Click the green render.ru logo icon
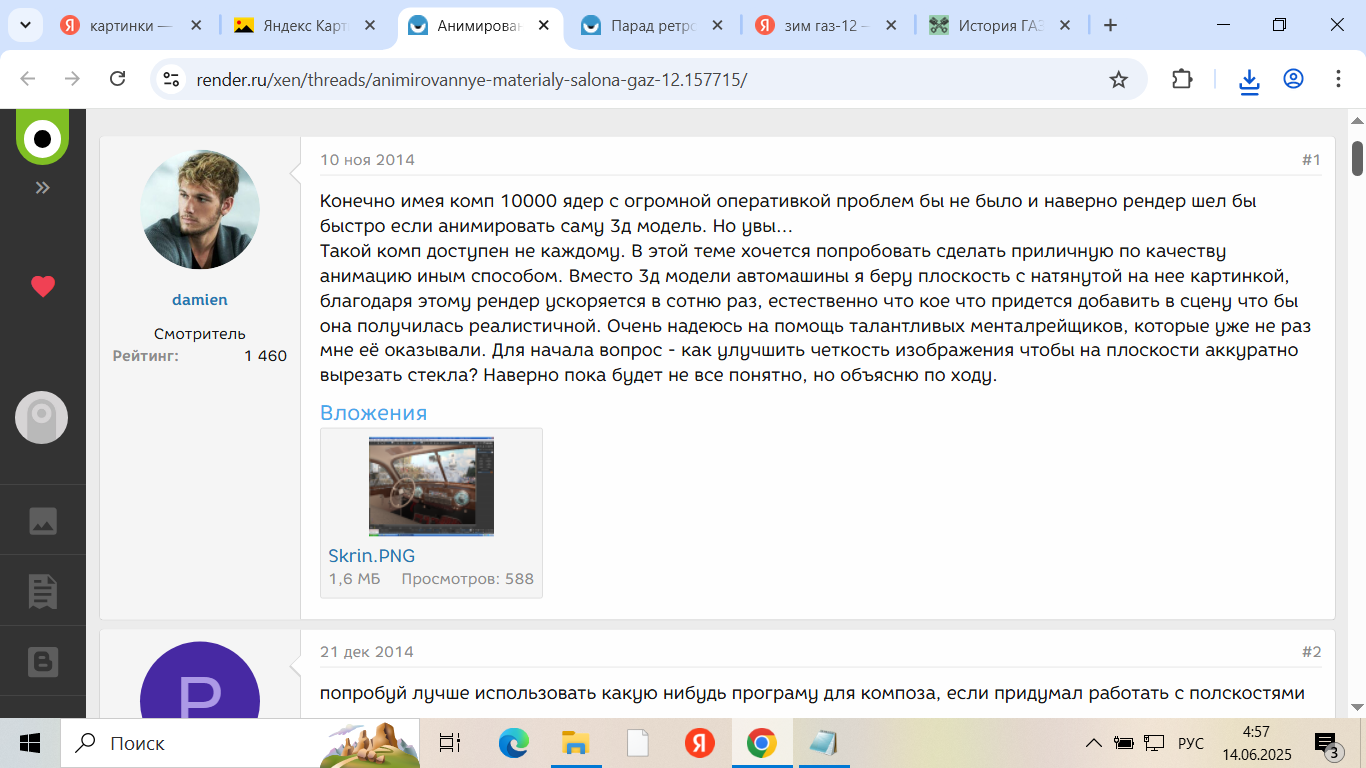 tap(42, 137)
